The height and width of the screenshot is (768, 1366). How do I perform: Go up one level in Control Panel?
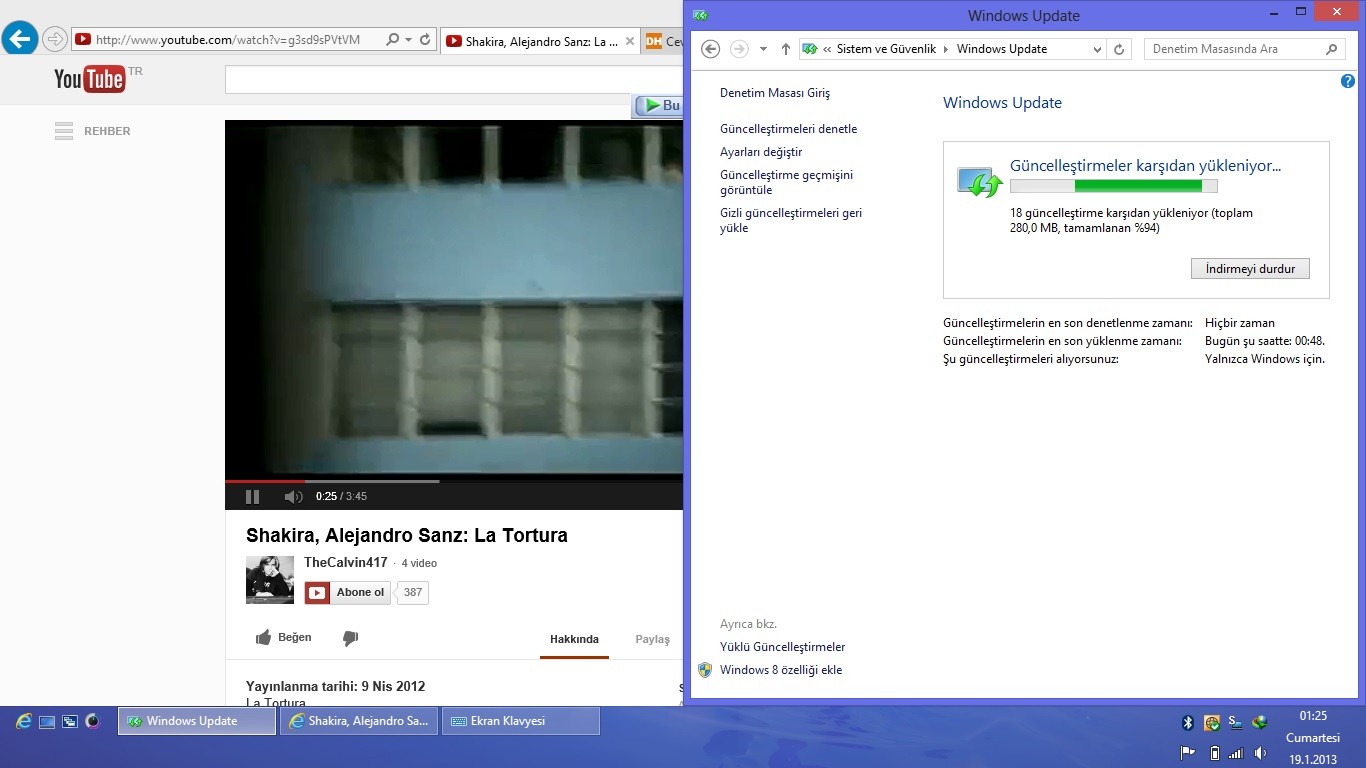[x=785, y=49]
